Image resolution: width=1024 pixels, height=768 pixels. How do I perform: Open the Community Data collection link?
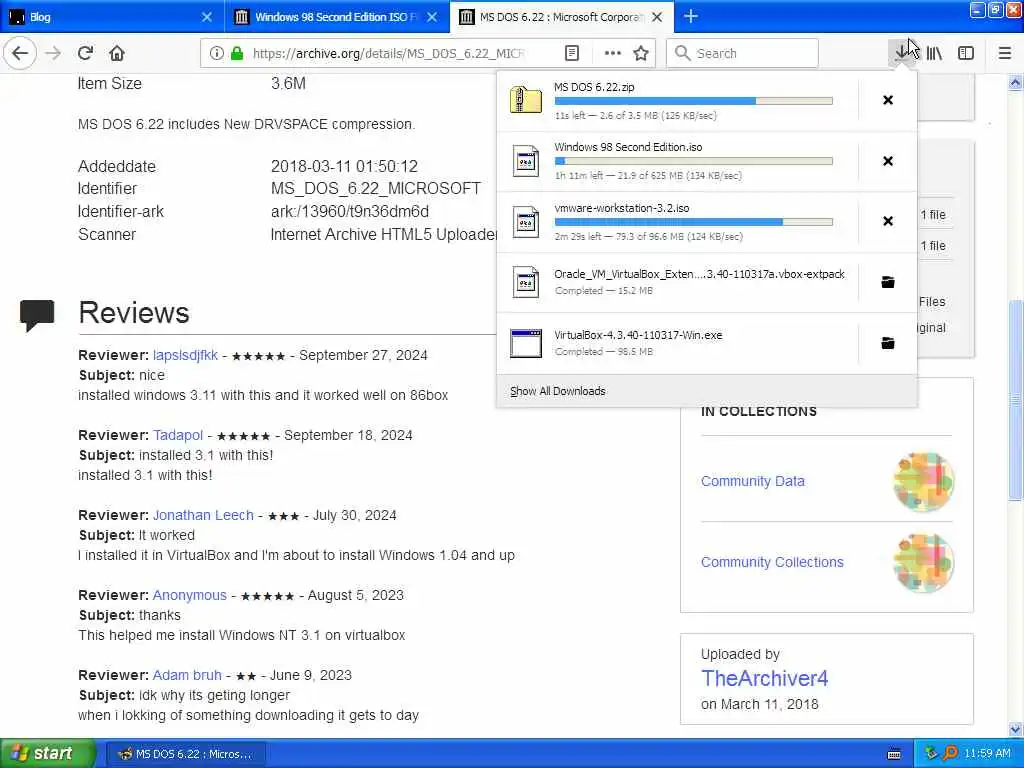pos(752,481)
